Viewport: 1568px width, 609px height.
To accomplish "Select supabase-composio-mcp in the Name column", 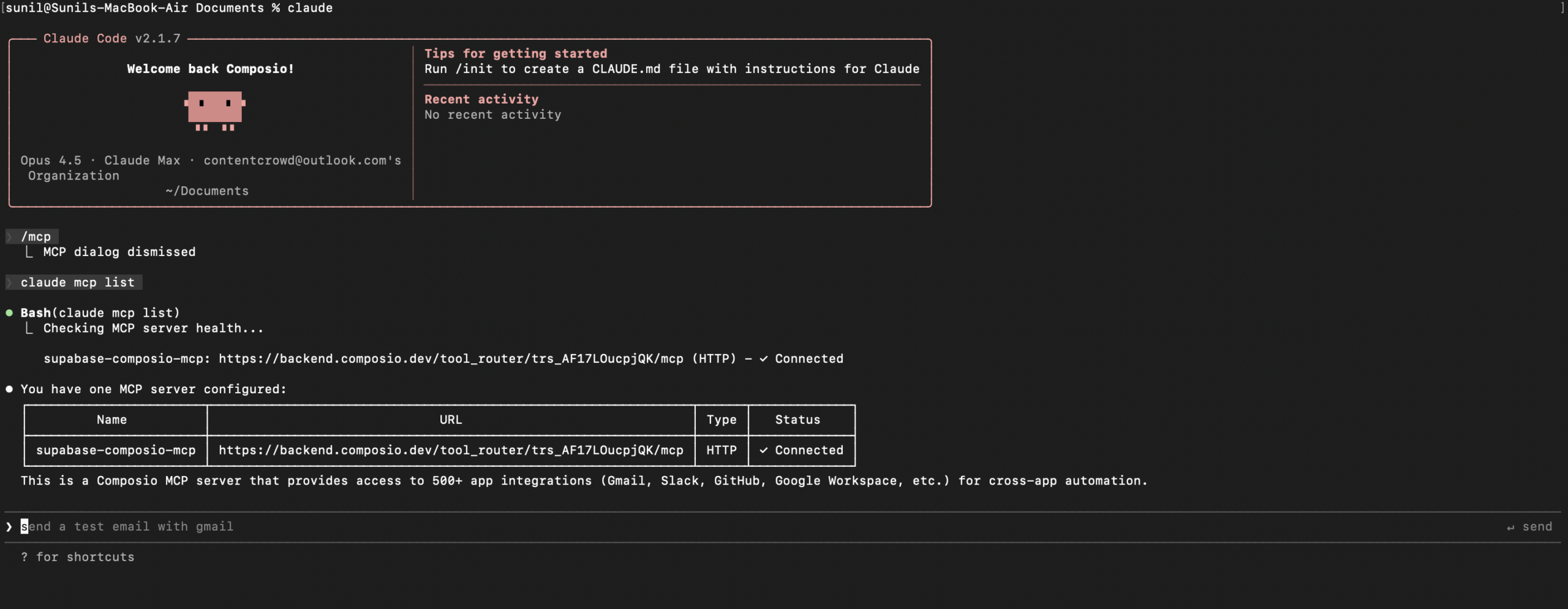I will [x=116, y=450].
